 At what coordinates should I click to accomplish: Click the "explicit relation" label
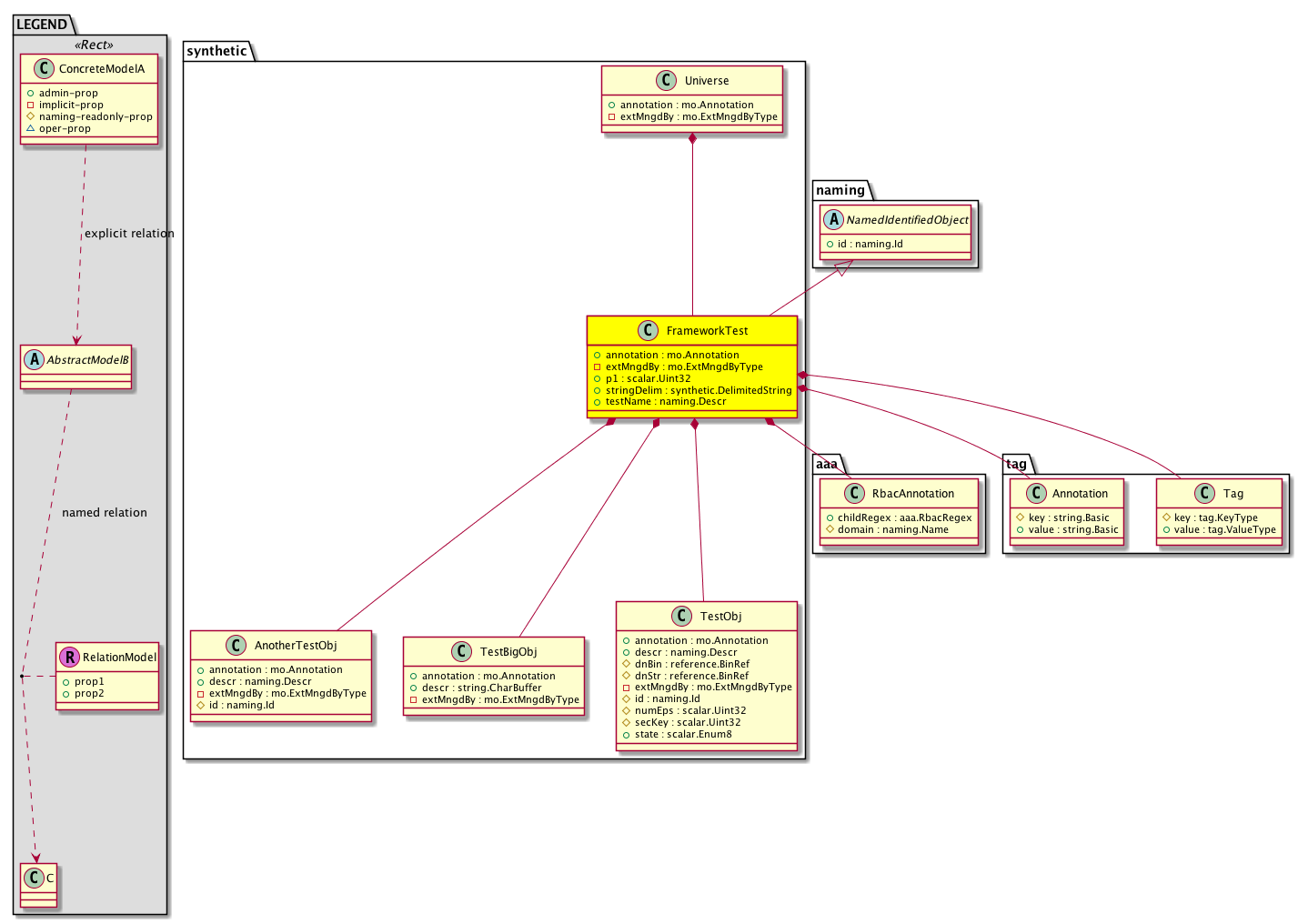coord(129,234)
